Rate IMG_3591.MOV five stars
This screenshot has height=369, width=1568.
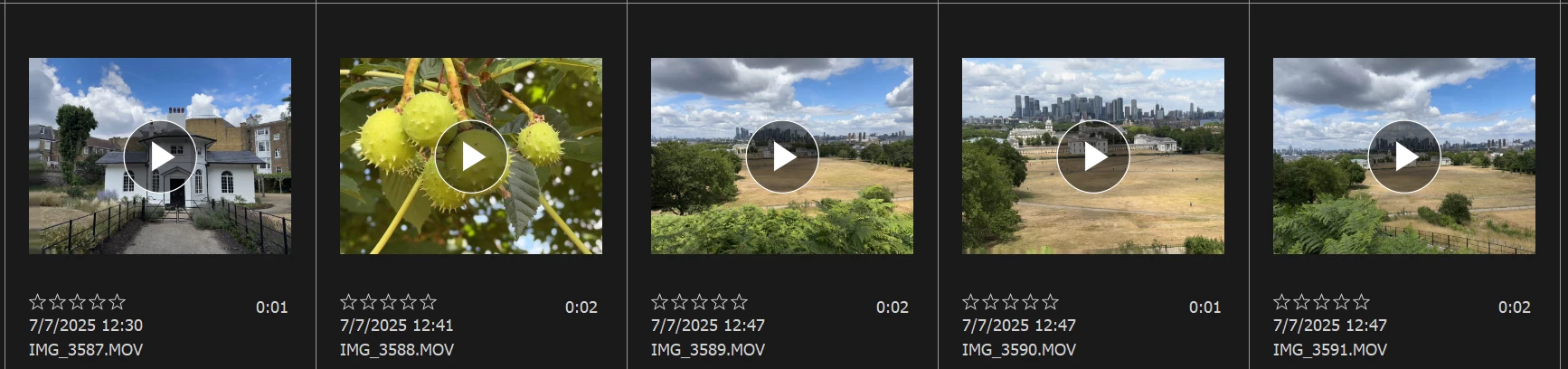click(x=1361, y=302)
